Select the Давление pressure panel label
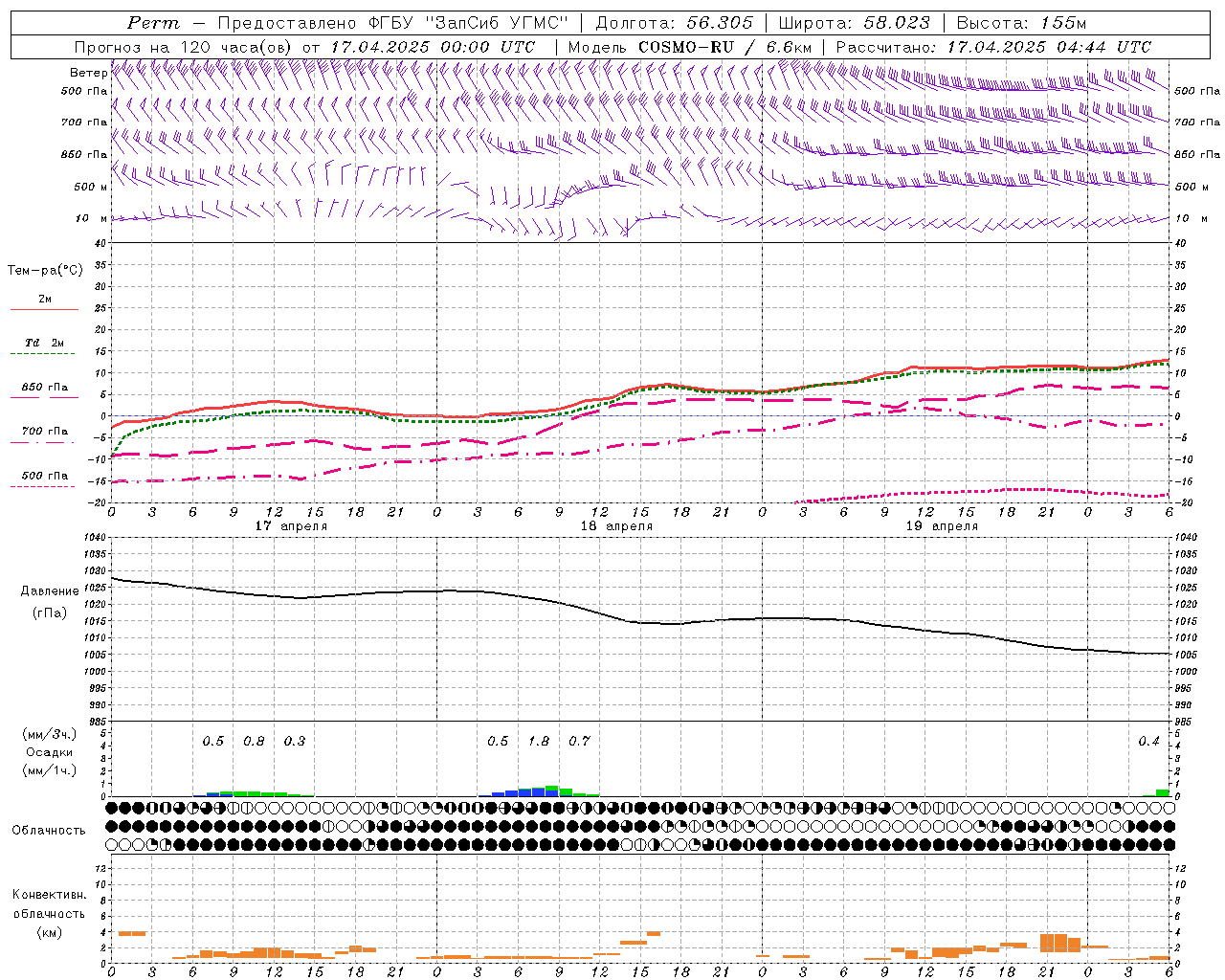Viewport: 1225px width, 980px height. point(50,591)
